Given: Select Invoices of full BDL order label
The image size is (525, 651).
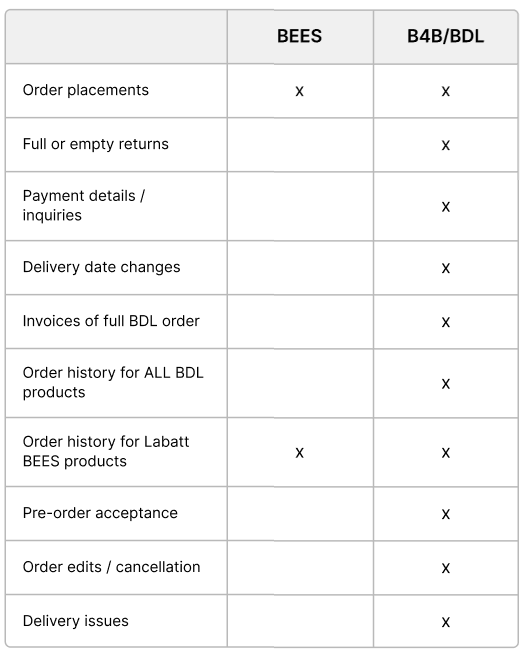Looking at the screenshot, I should coord(111,321).
